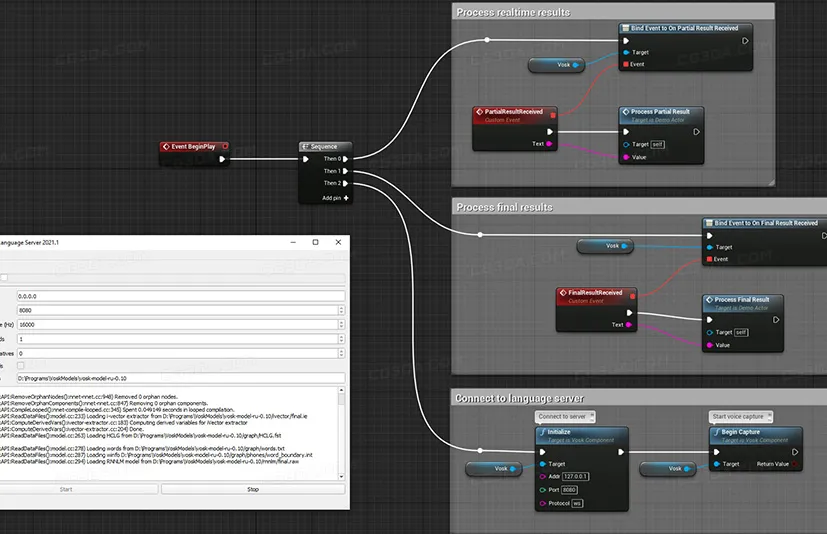Click Target pin on Bind Event Partial Result node

click(626, 52)
